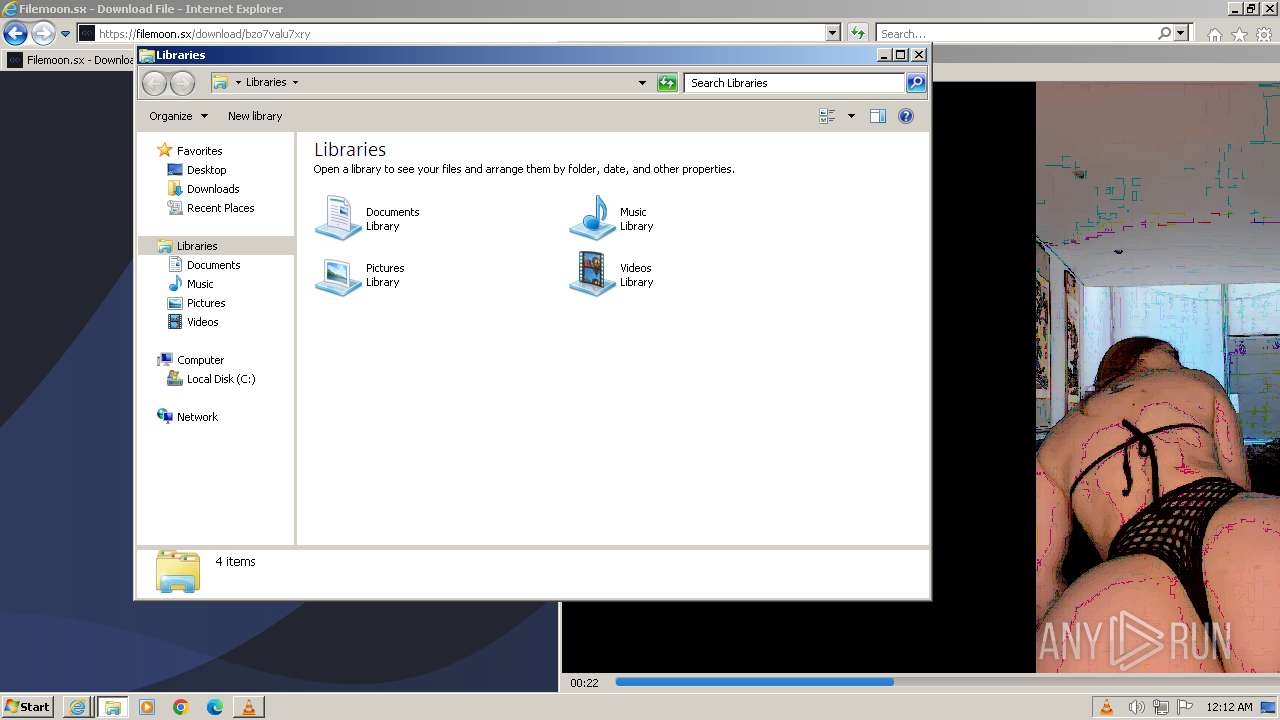The width and height of the screenshot is (1280, 720).
Task: Click the Start button
Action: (28, 707)
